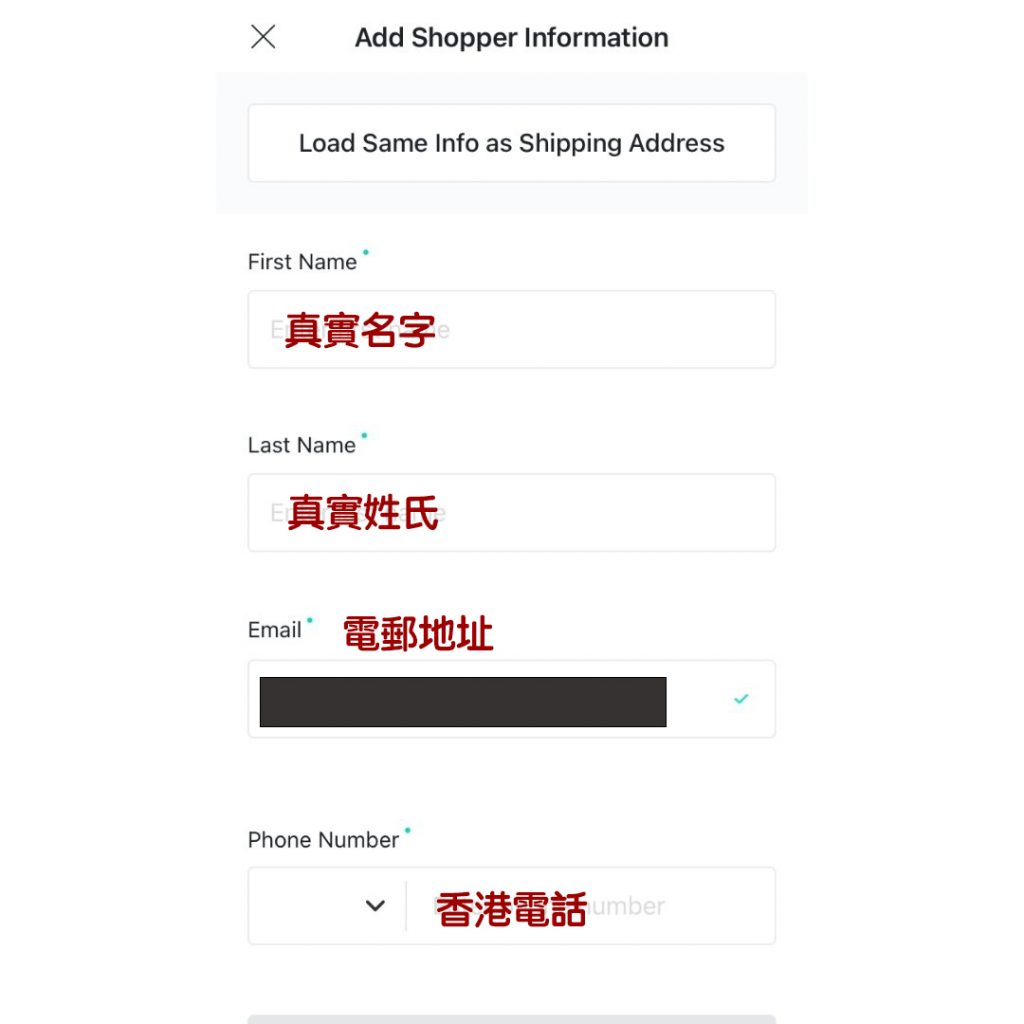Focus the First Name input field
The width and height of the screenshot is (1024, 1024).
511,329
